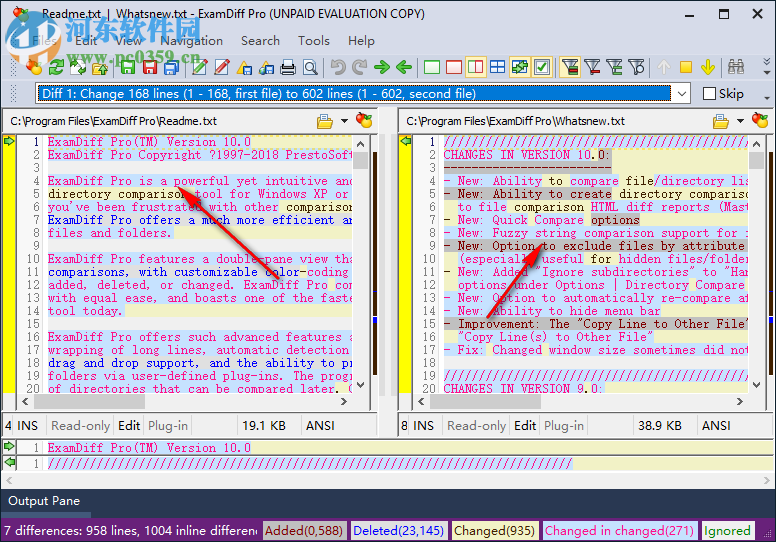Click the green right arrow Copy to right icon

[382, 67]
